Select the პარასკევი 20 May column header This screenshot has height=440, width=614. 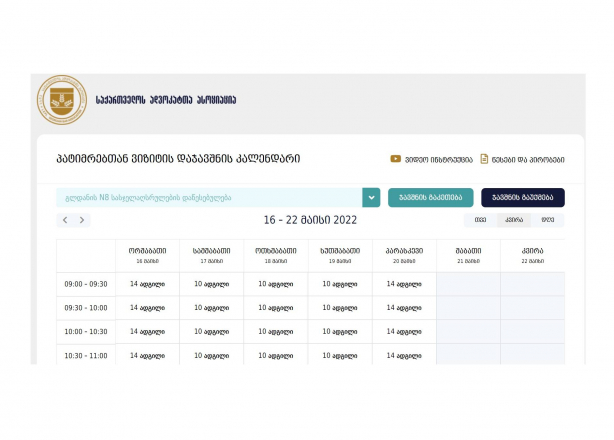(x=405, y=255)
